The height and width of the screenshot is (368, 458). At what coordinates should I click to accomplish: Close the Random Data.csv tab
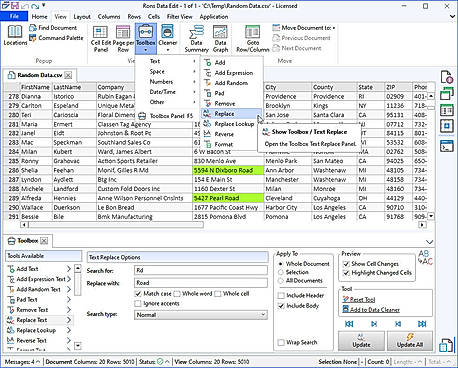click(x=68, y=75)
